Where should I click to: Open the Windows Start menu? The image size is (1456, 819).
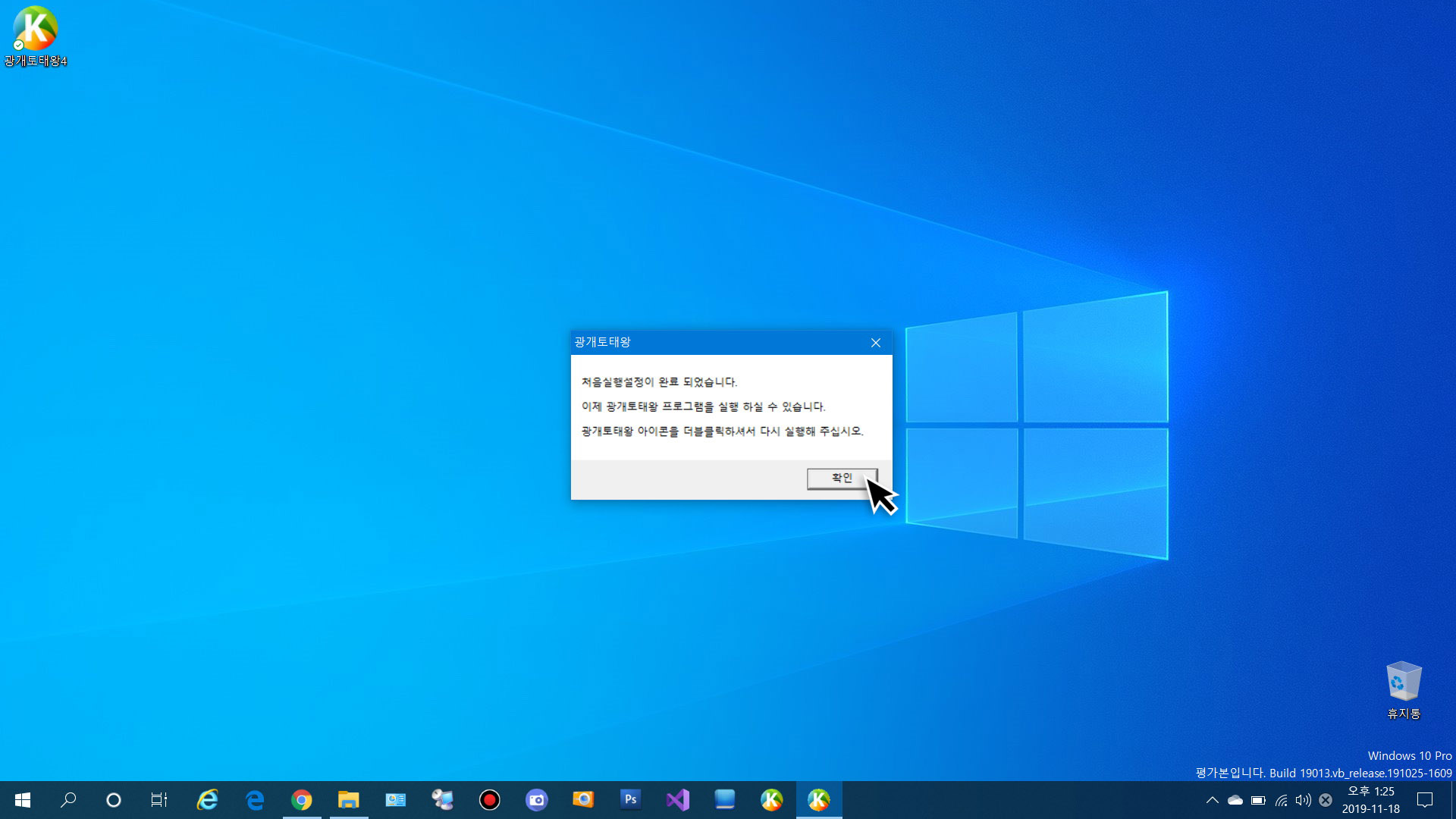pyautogui.click(x=23, y=800)
